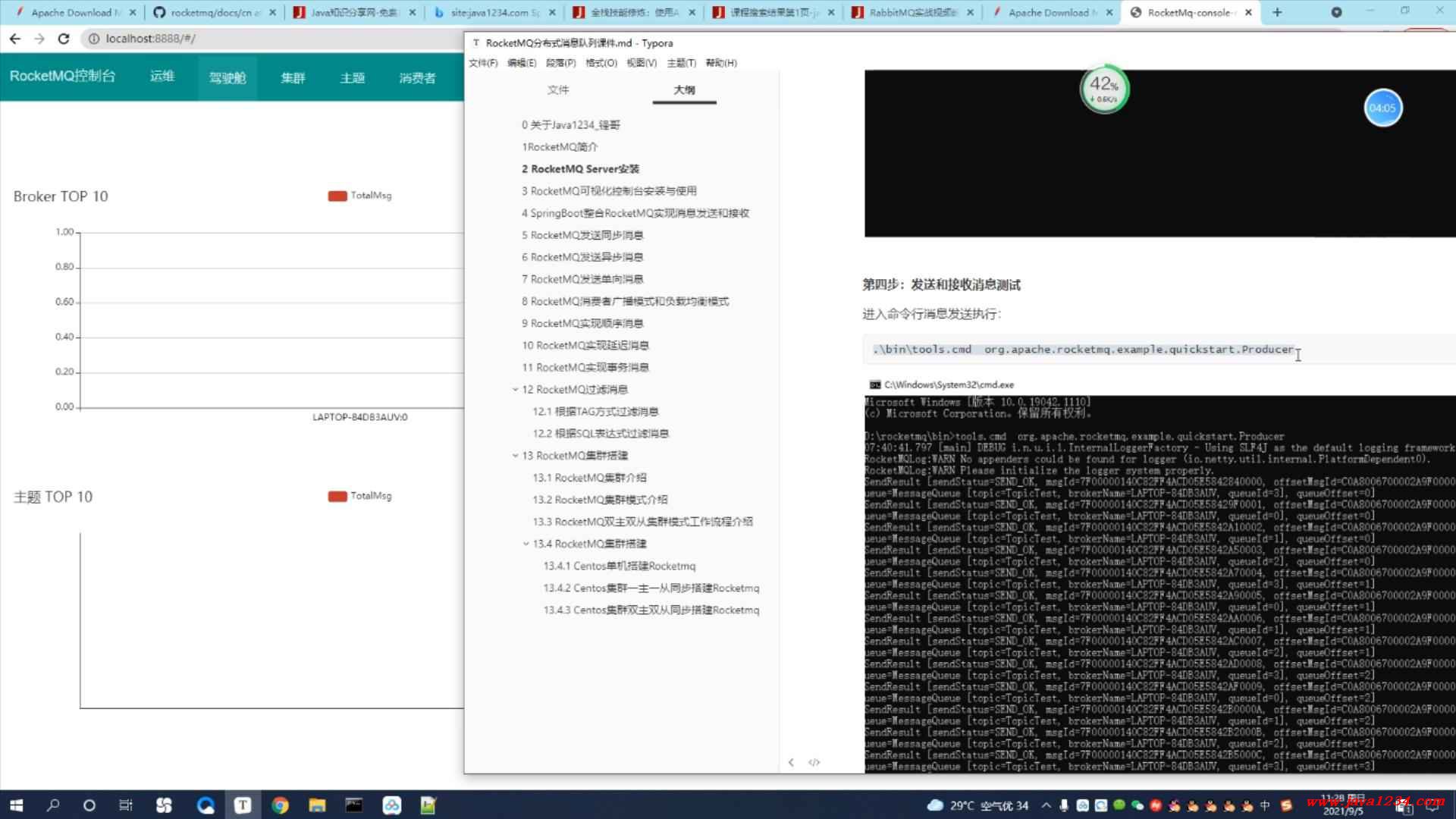The width and height of the screenshot is (1456, 819).
Task: Open Typora 主题(T) menu
Action: (x=682, y=63)
